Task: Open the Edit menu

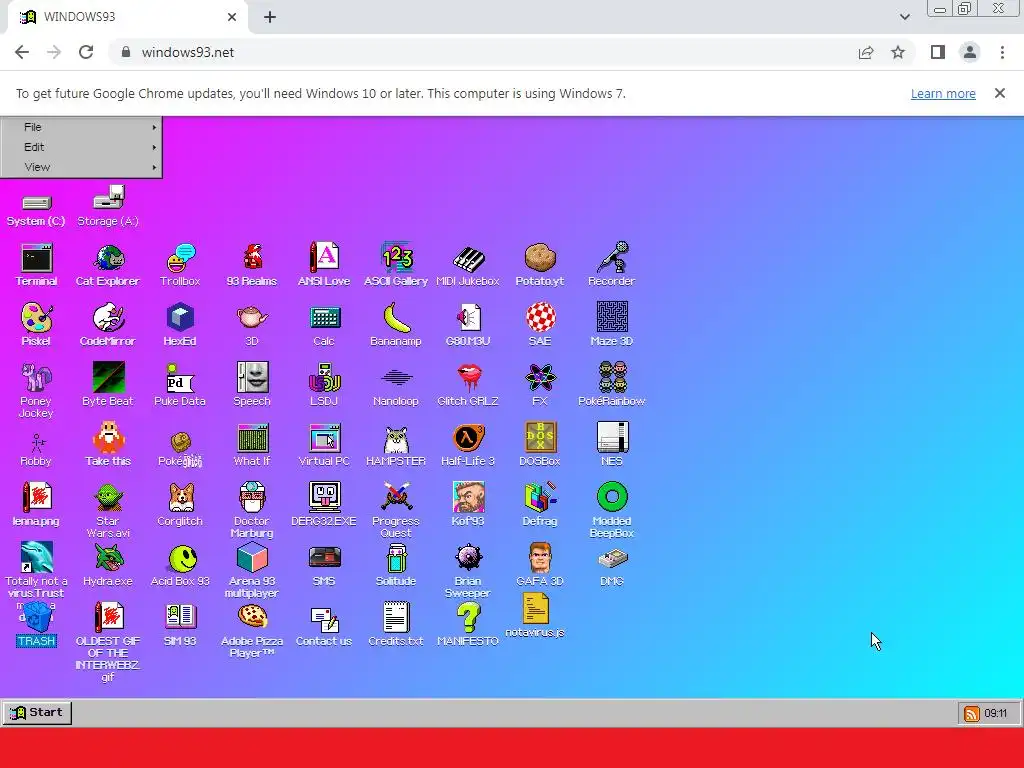Action: (x=81, y=147)
